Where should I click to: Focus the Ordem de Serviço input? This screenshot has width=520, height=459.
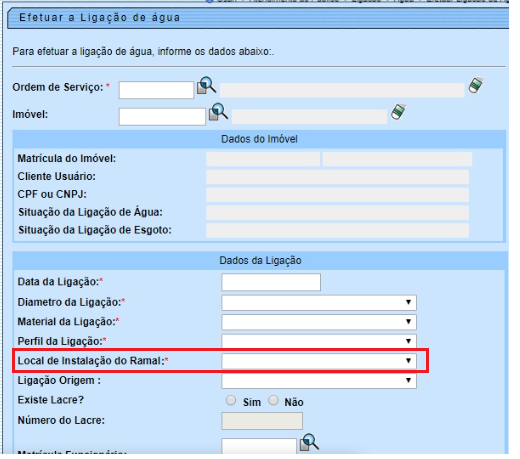tap(156, 90)
